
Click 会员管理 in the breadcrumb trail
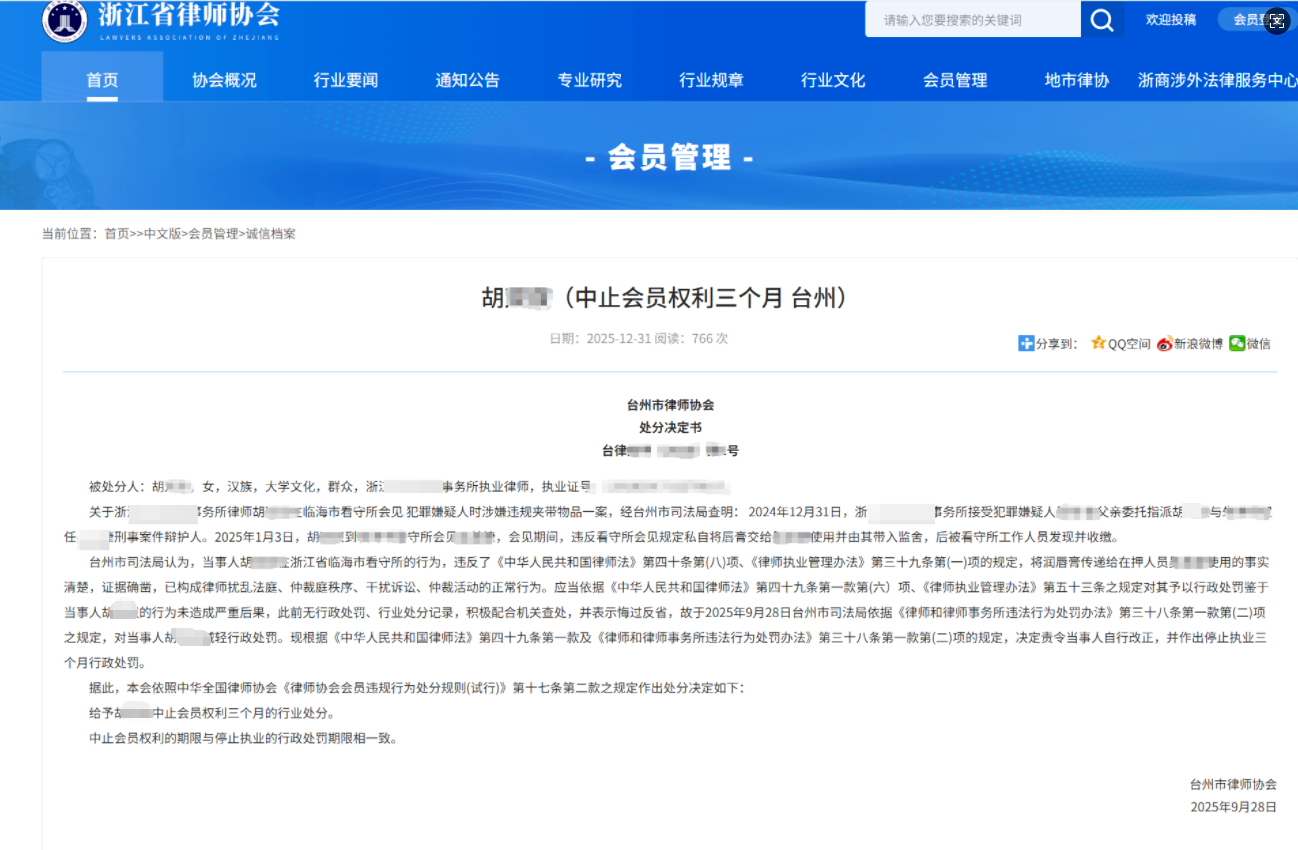pyautogui.click(x=214, y=234)
